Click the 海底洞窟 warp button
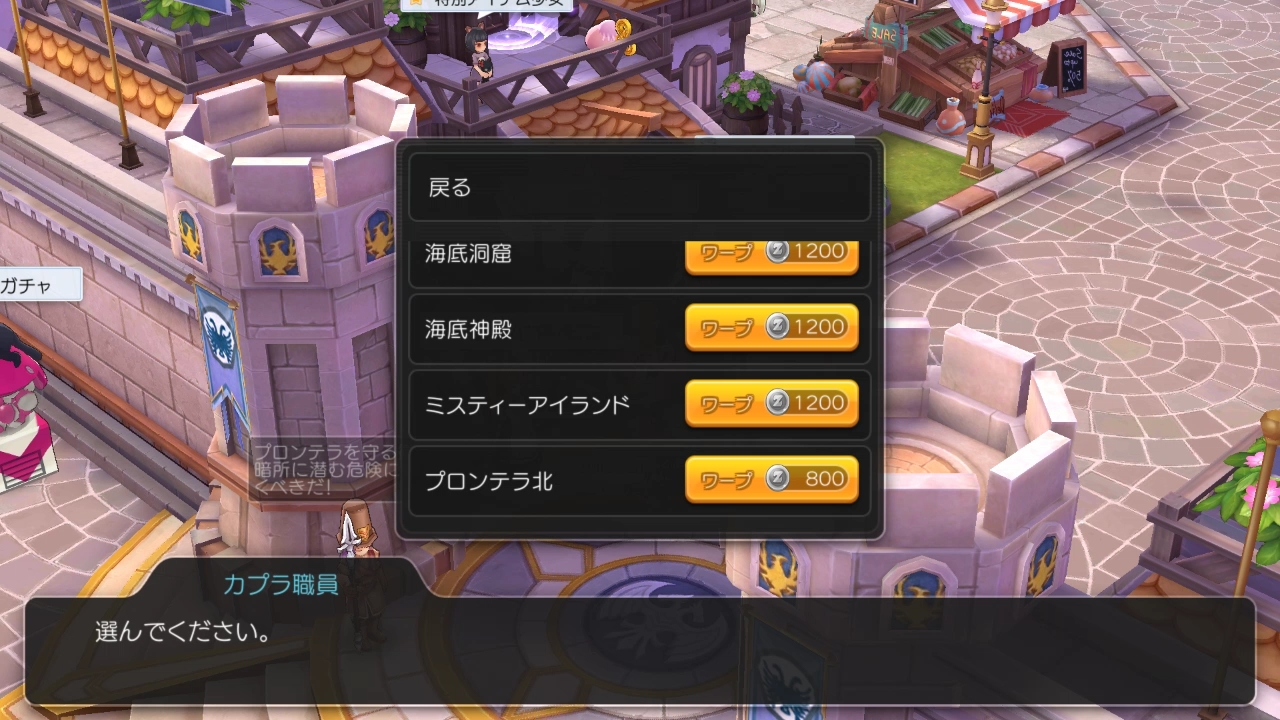Viewport: 1280px width, 720px height. coord(771,256)
